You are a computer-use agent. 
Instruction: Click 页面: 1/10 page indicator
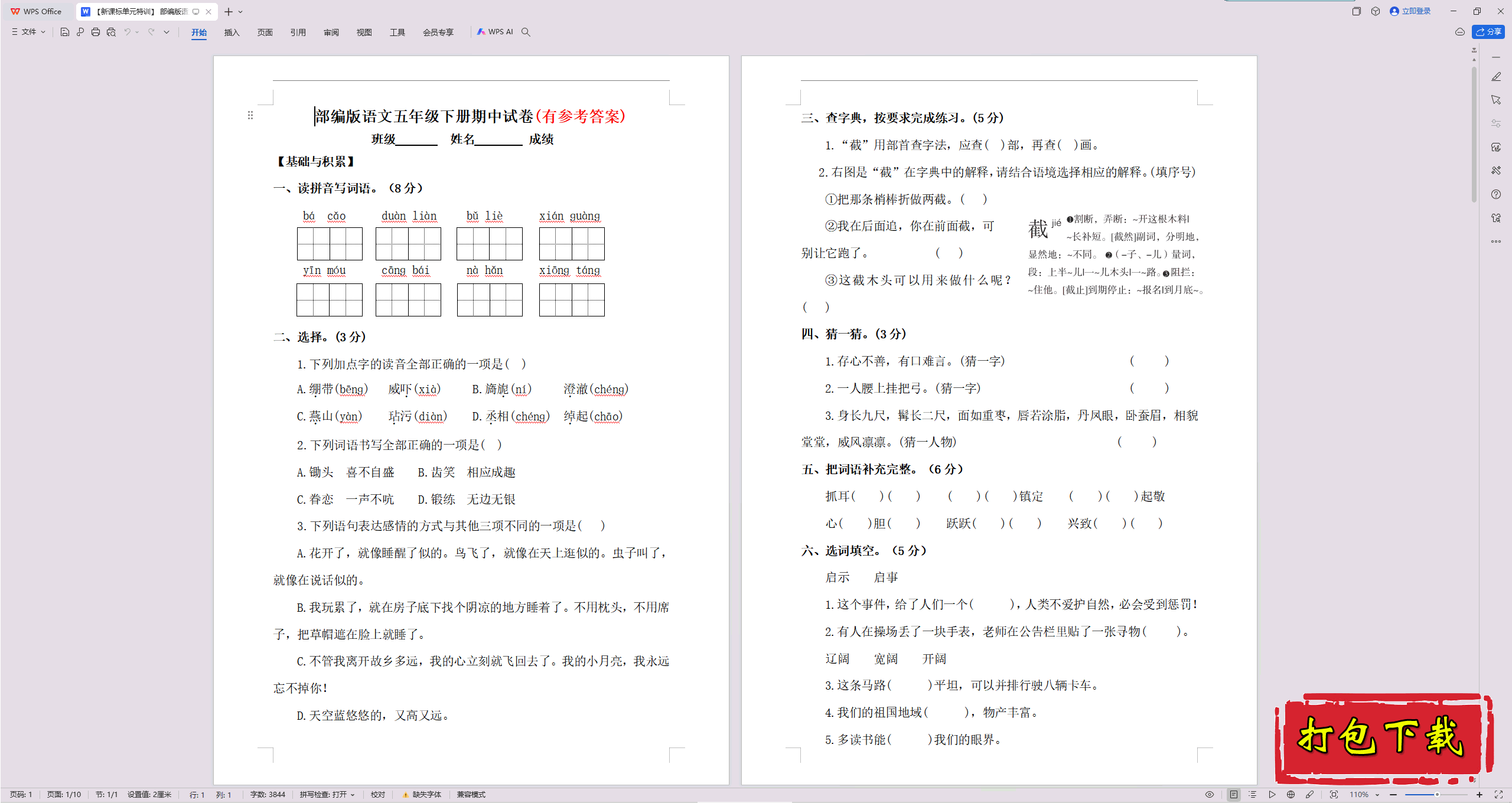coord(64,795)
